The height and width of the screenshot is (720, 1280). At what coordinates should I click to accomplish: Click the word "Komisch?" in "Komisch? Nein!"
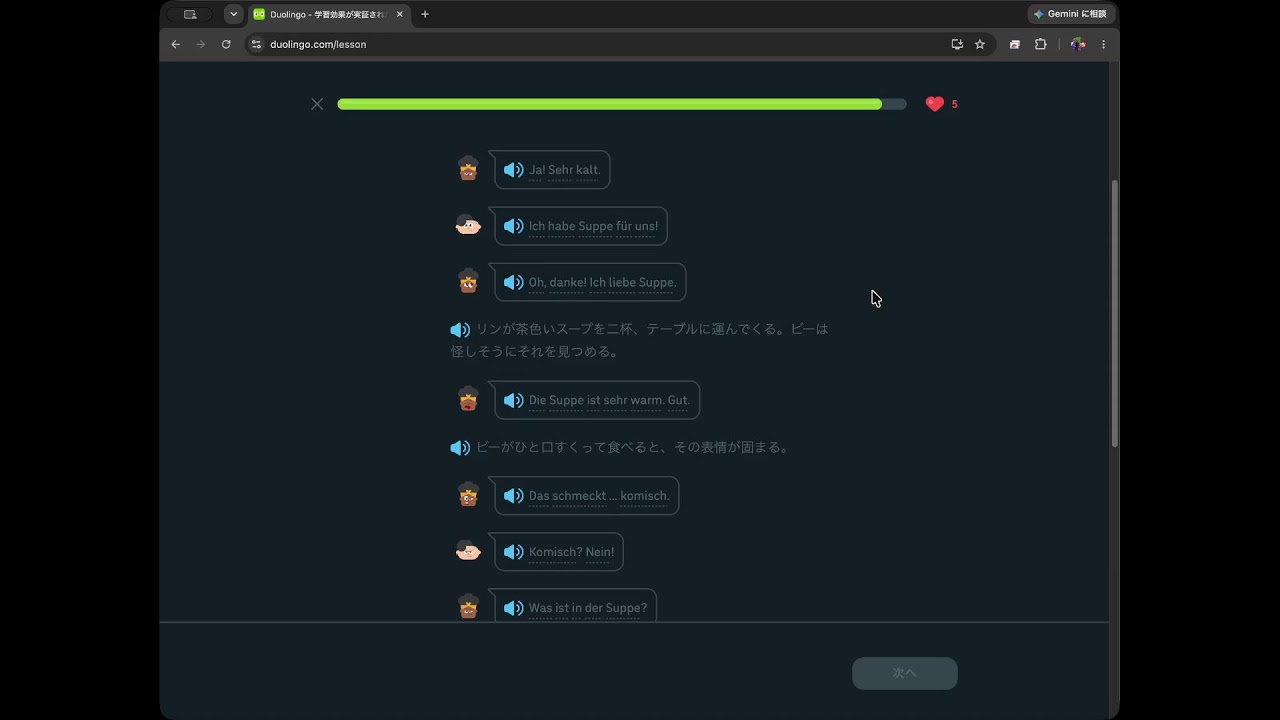(554, 552)
